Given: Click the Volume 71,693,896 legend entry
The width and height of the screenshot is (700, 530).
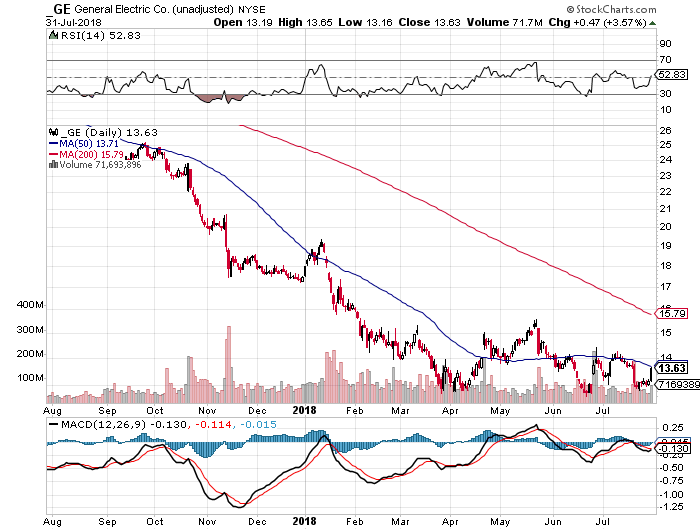Looking at the screenshot, I should pyautogui.click(x=100, y=164).
